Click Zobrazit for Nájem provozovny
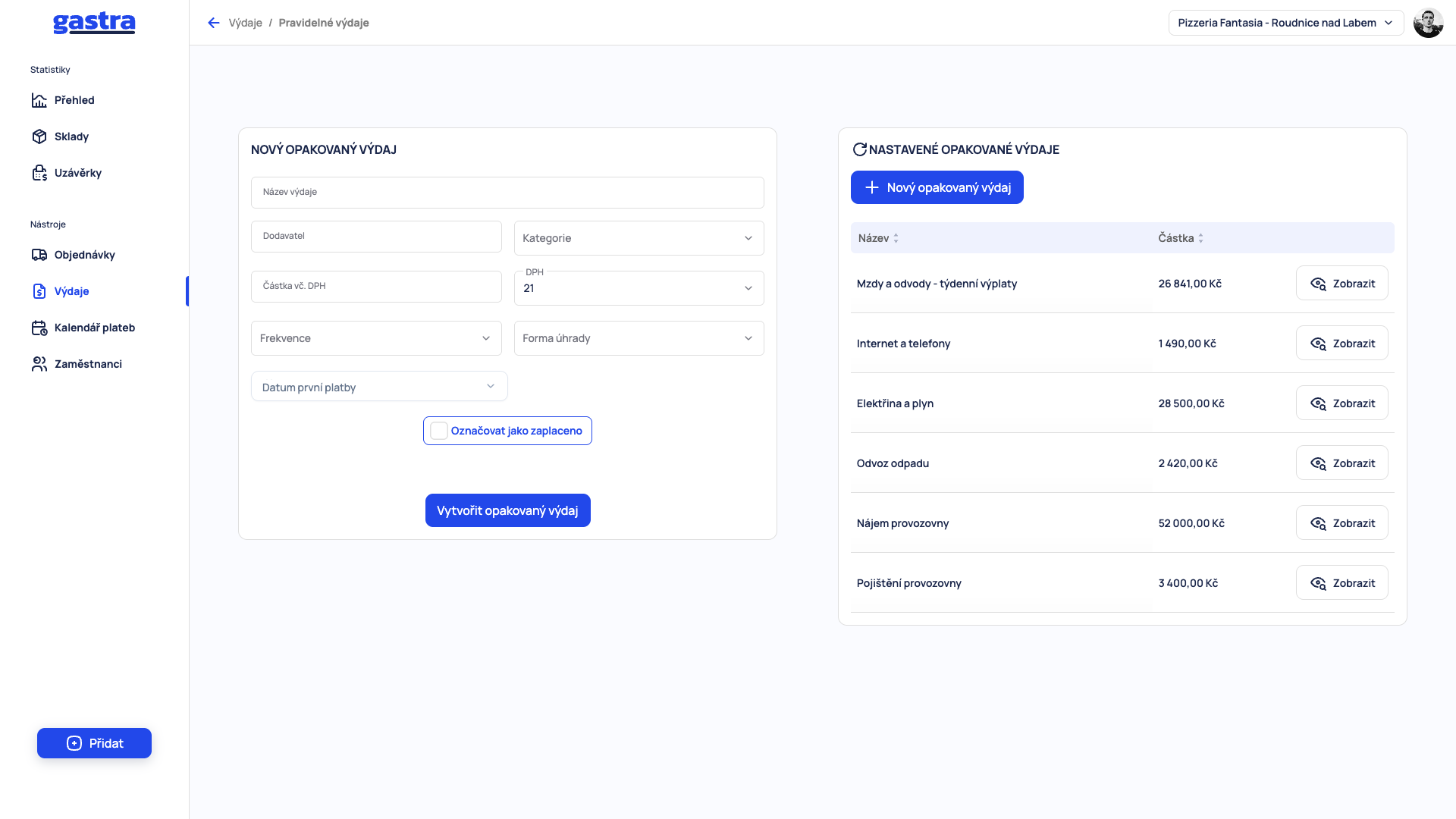This screenshot has width=1456, height=819. (1341, 522)
